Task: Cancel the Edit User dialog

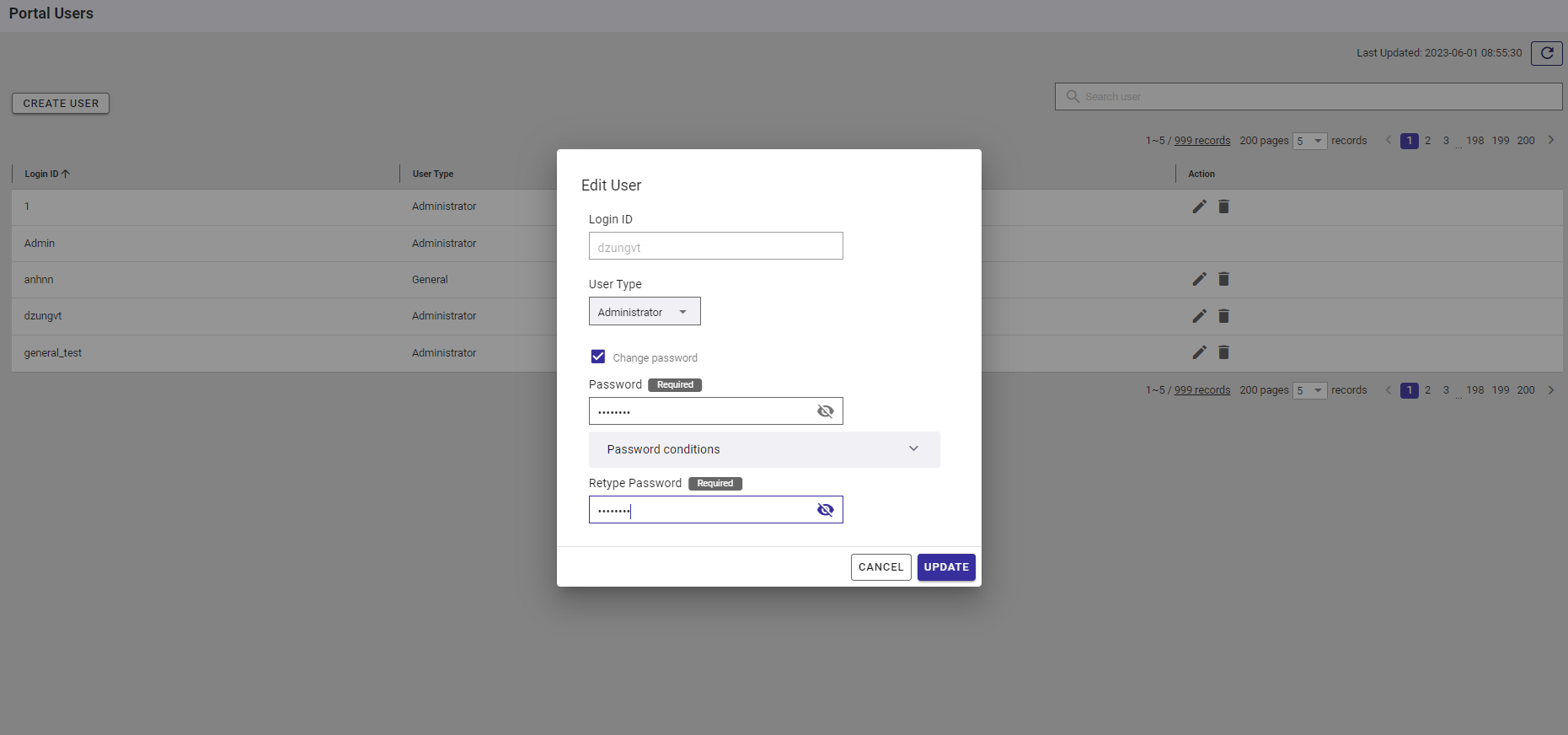Action: pos(880,567)
